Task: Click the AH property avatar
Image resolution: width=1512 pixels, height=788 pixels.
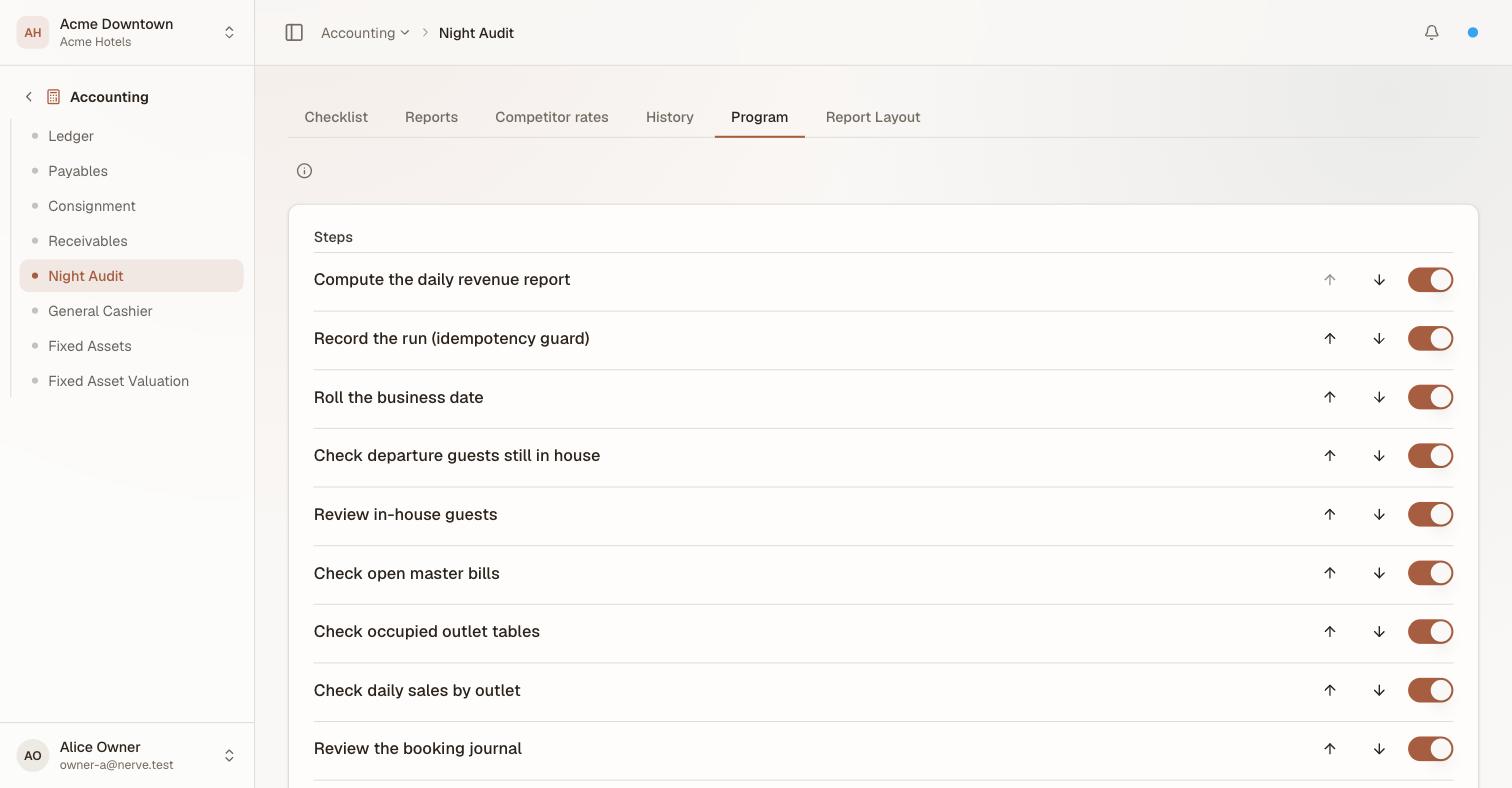Action: [x=33, y=33]
